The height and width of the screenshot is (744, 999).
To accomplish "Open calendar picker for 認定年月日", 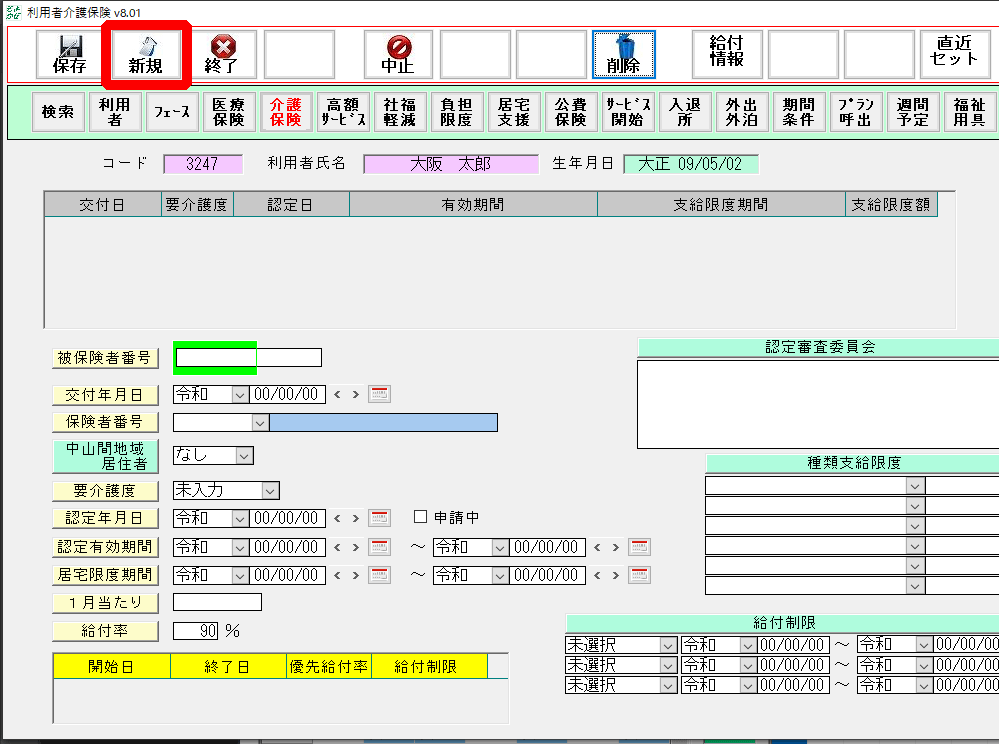I will tap(379, 518).
